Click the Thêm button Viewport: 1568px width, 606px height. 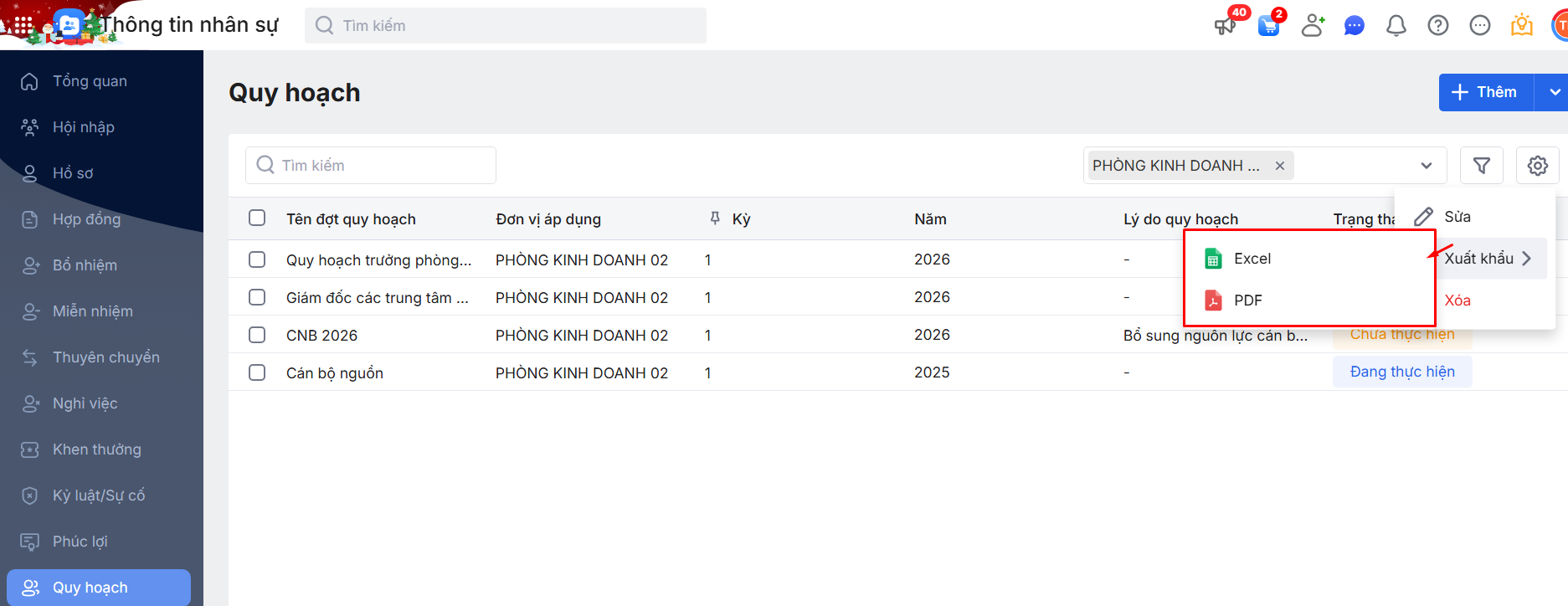pyautogui.click(x=1486, y=92)
